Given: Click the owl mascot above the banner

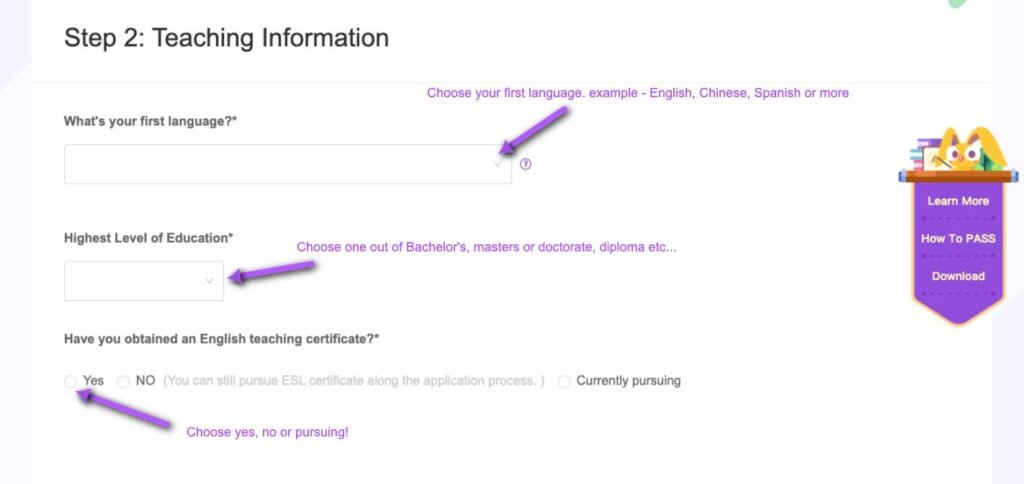Looking at the screenshot, I should [958, 151].
